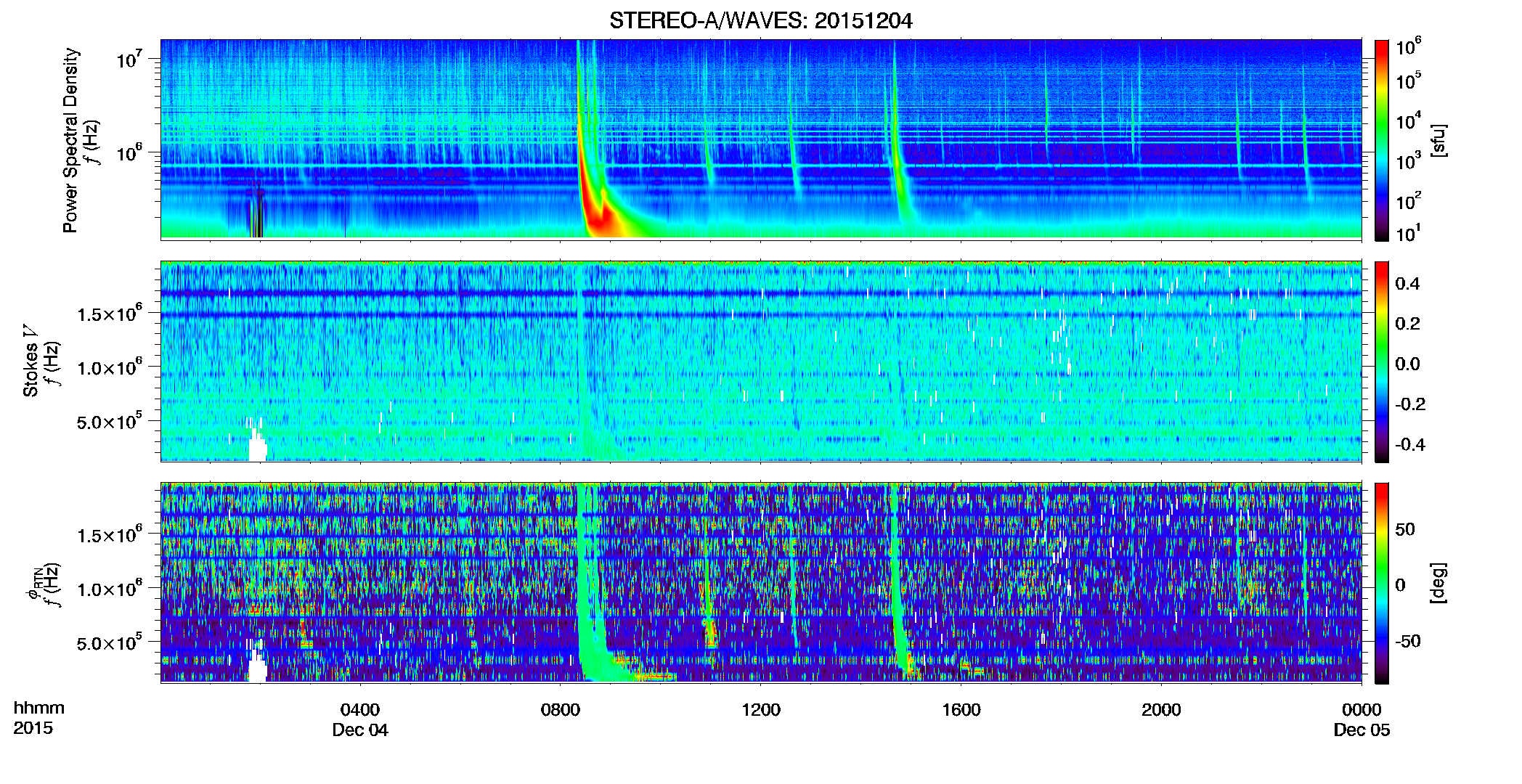Screen dimensions: 1522x784
Task: Select 5.0×10^5 tick on the Stokes V panel
Action: pyautogui.click(x=110, y=421)
